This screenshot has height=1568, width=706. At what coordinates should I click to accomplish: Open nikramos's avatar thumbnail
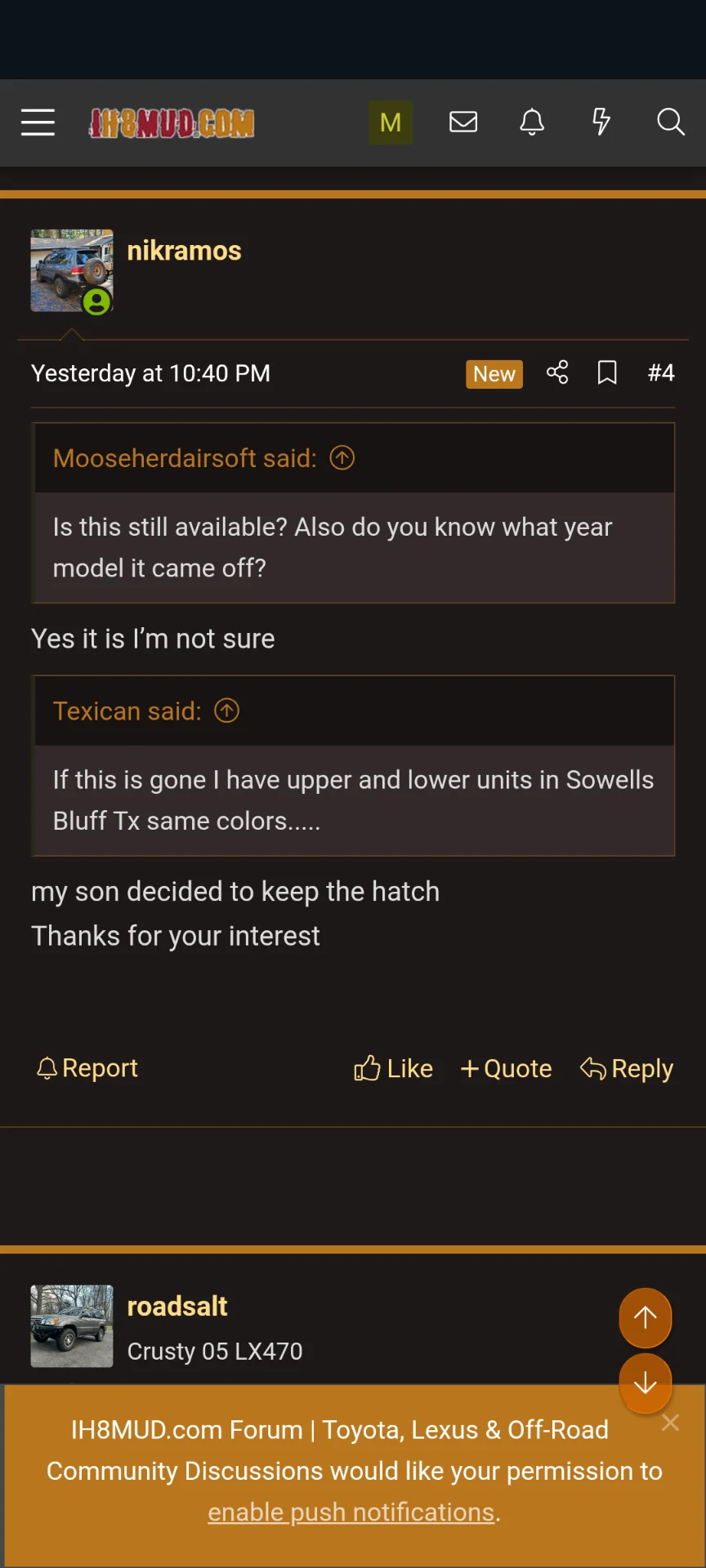click(72, 270)
